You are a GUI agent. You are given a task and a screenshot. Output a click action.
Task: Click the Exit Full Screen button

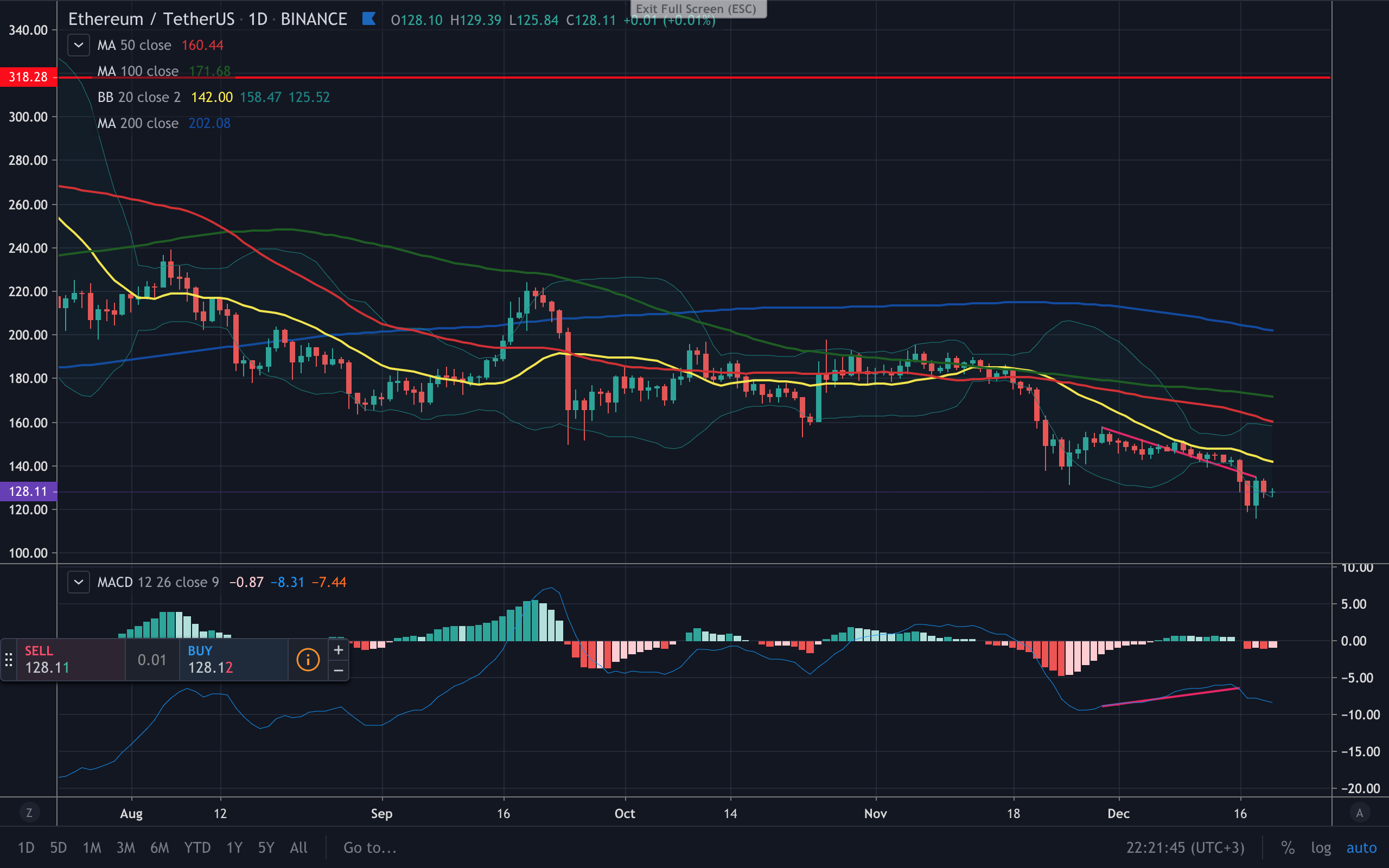(698, 9)
